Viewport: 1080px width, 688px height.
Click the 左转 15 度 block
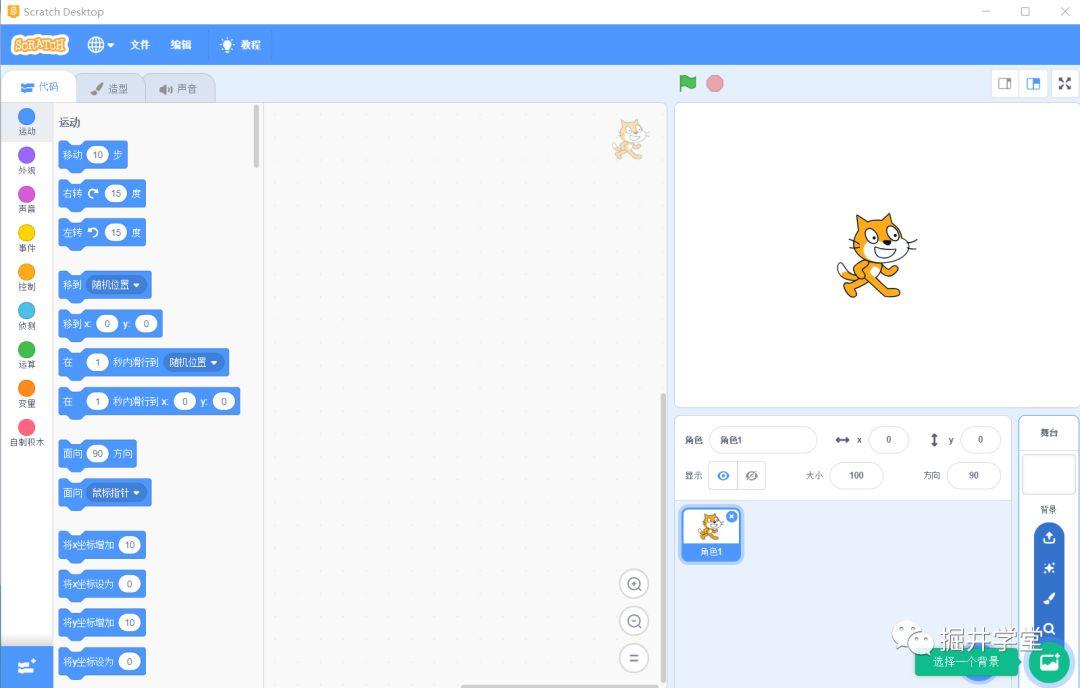pos(102,233)
